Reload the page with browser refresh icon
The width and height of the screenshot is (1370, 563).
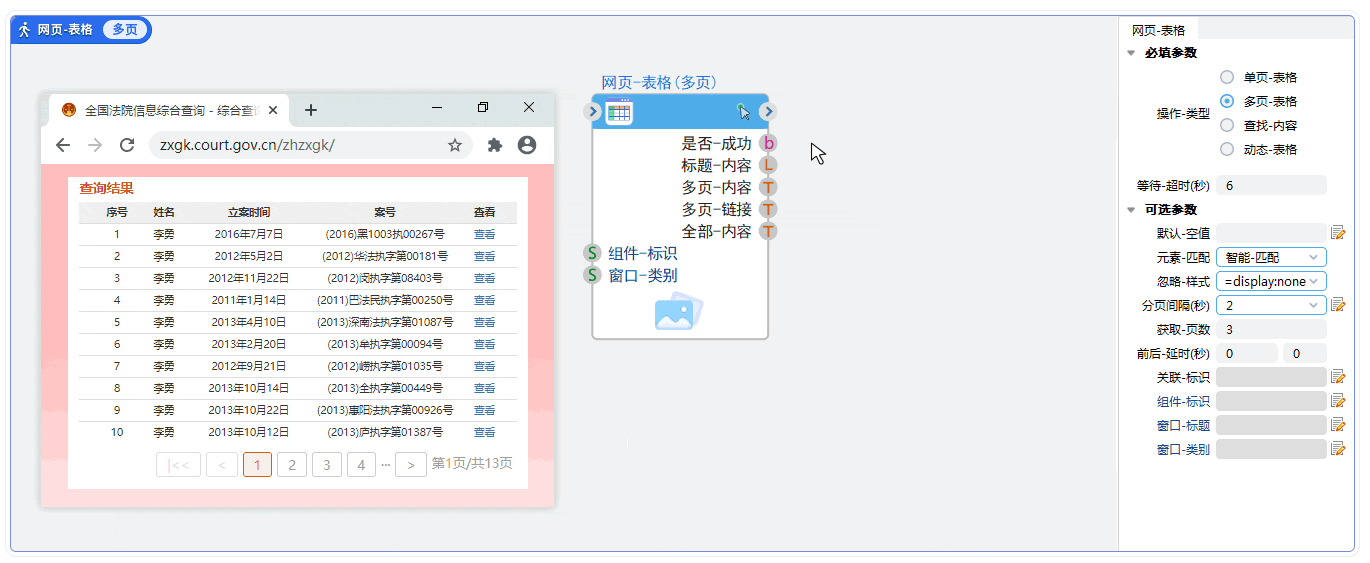[x=127, y=145]
